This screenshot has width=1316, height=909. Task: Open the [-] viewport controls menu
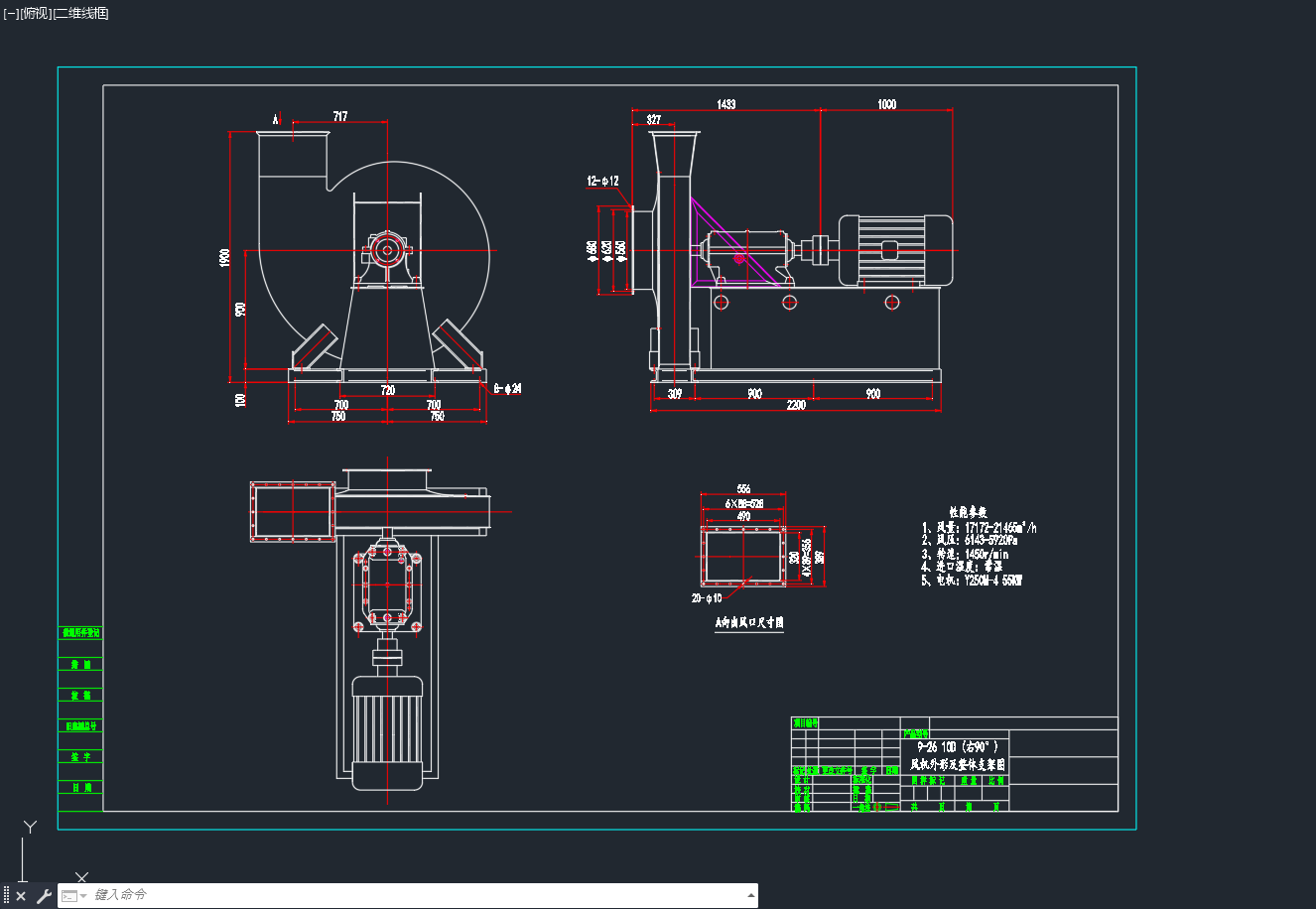11,13
